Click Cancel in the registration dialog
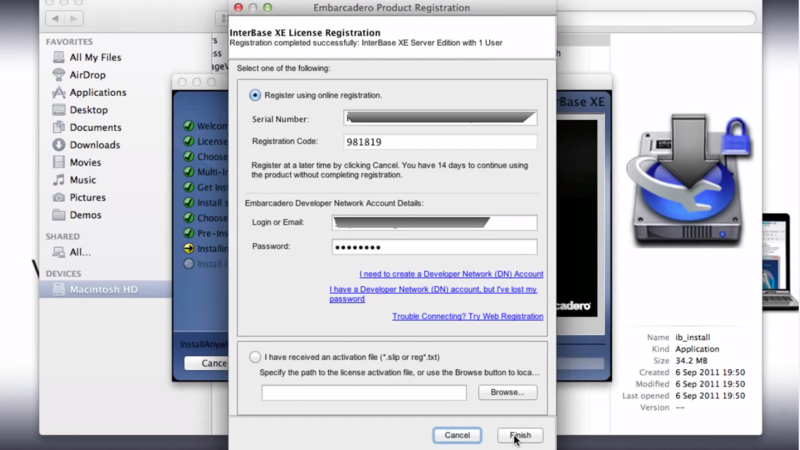 (x=457, y=435)
